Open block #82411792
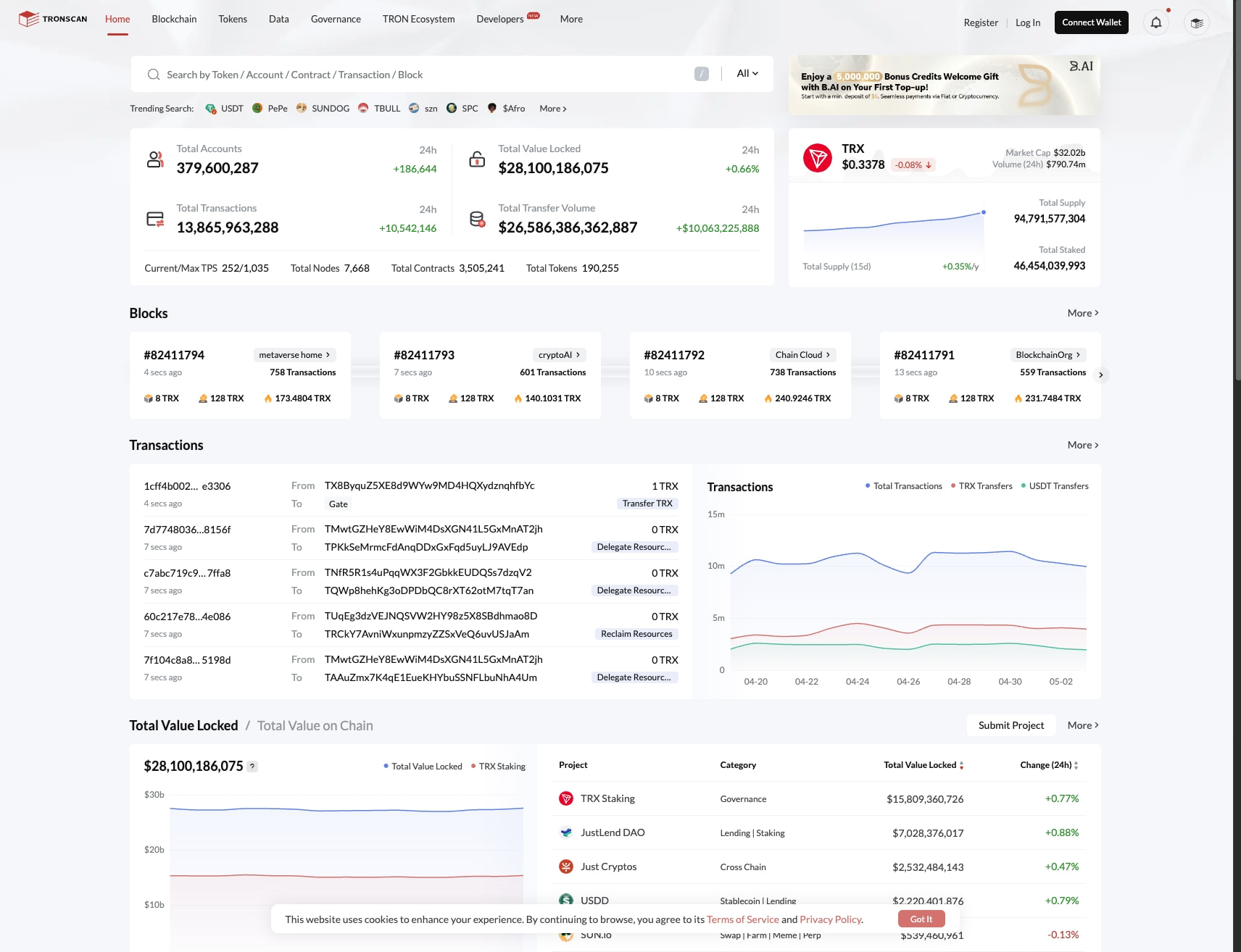1241x952 pixels. [674, 355]
